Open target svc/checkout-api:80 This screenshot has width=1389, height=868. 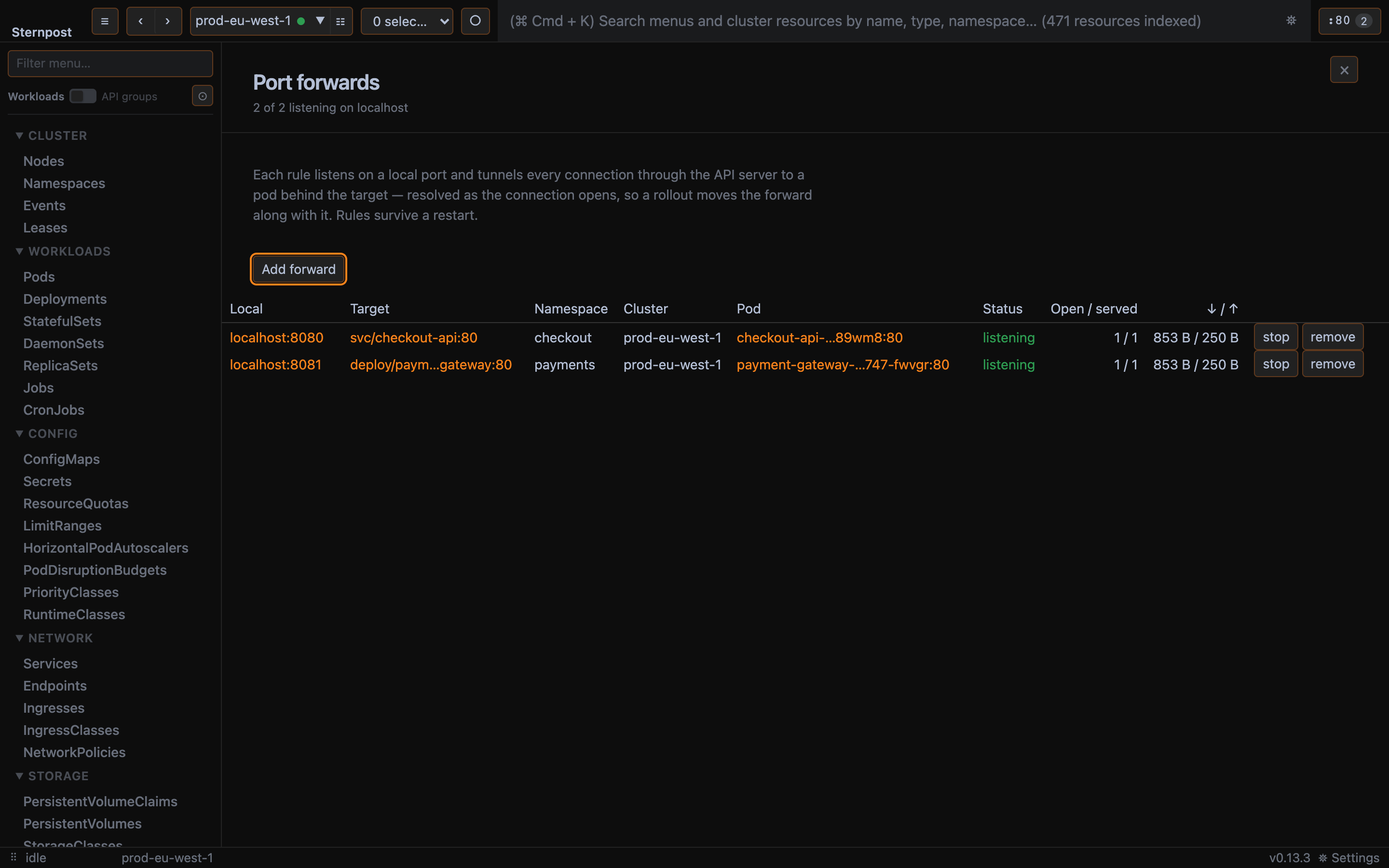(413, 338)
